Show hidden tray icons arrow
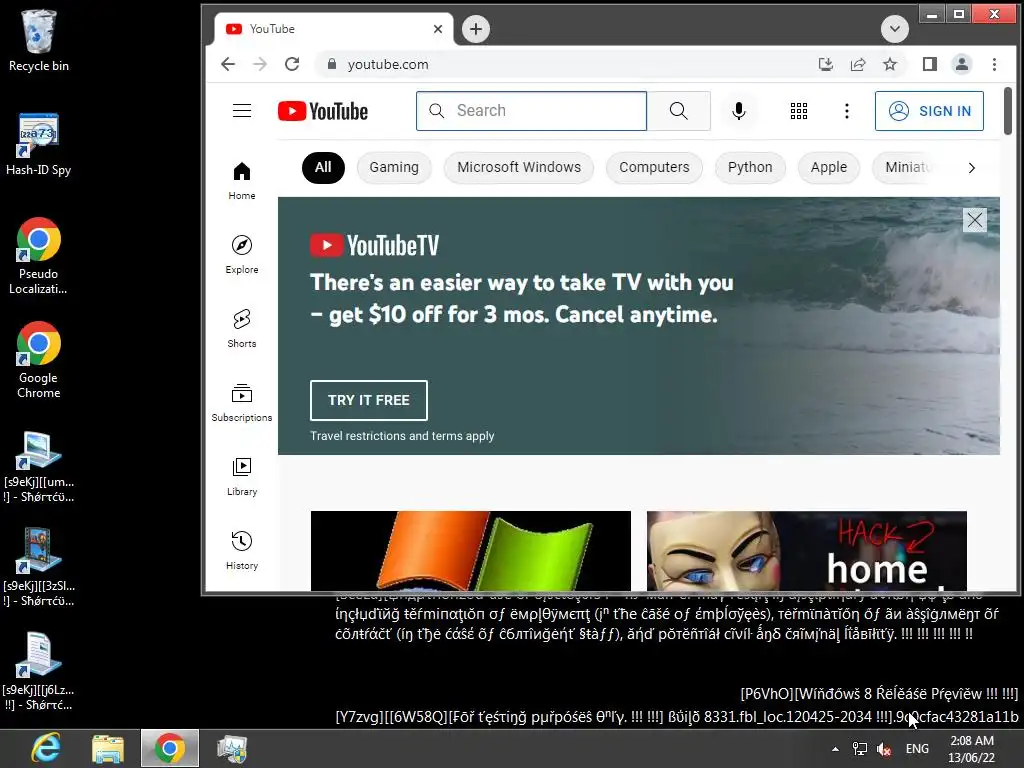Viewport: 1024px width, 768px height. [835, 749]
